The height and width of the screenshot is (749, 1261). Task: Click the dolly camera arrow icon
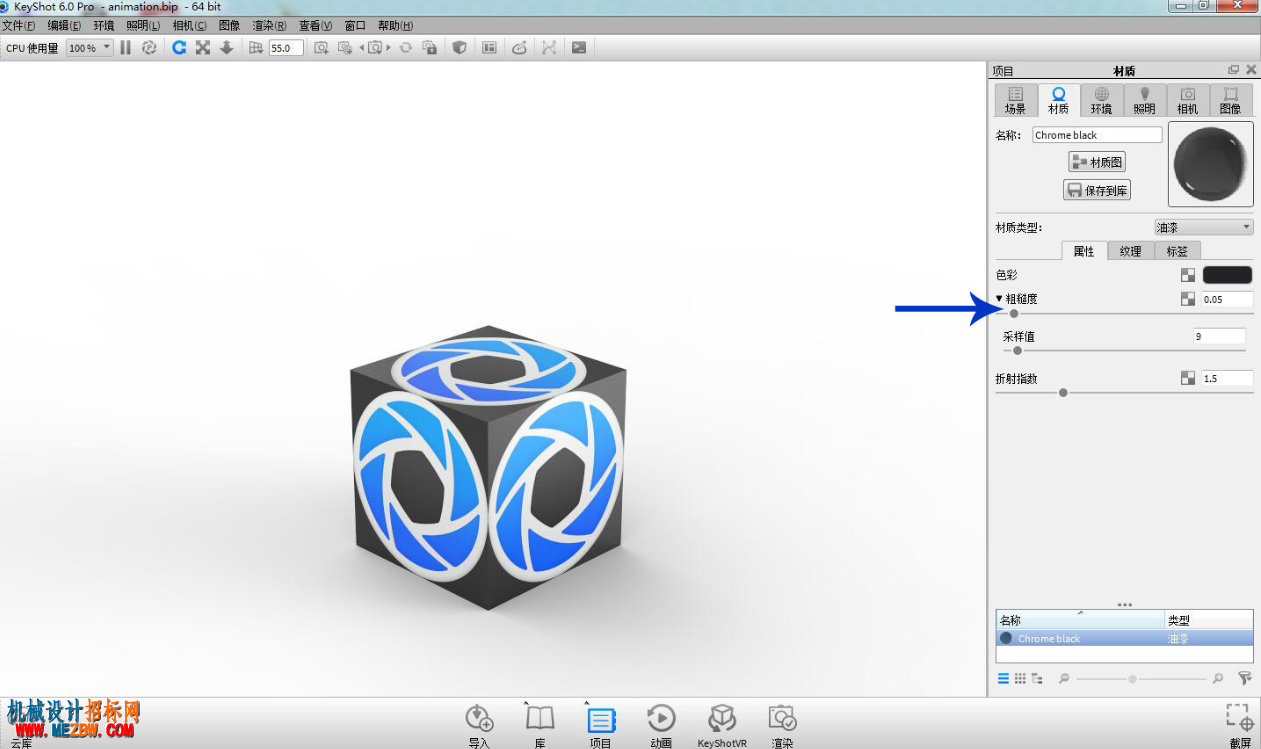click(x=226, y=47)
